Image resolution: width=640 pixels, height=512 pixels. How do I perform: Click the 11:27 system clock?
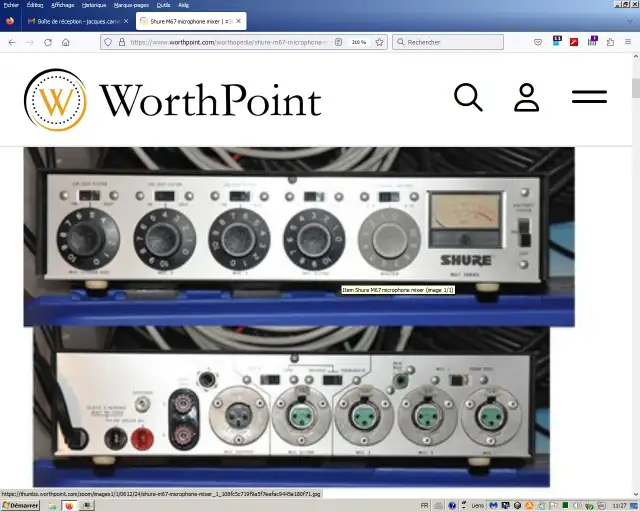[x=620, y=506]
